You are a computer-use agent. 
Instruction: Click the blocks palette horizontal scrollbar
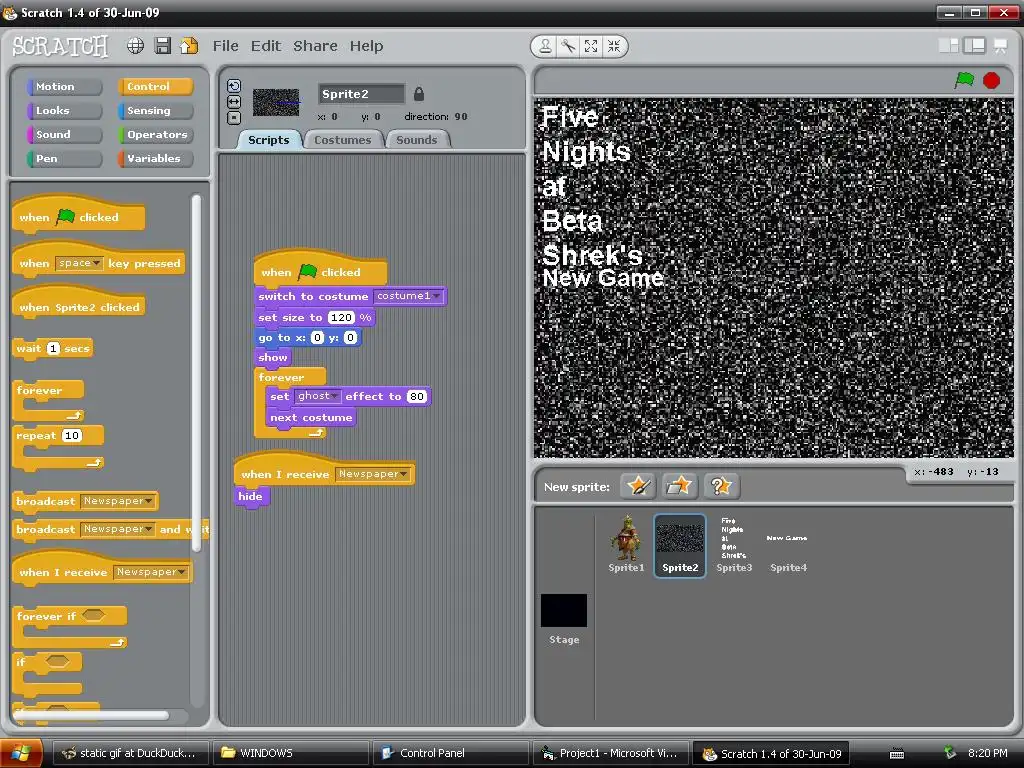pos(91,715)
